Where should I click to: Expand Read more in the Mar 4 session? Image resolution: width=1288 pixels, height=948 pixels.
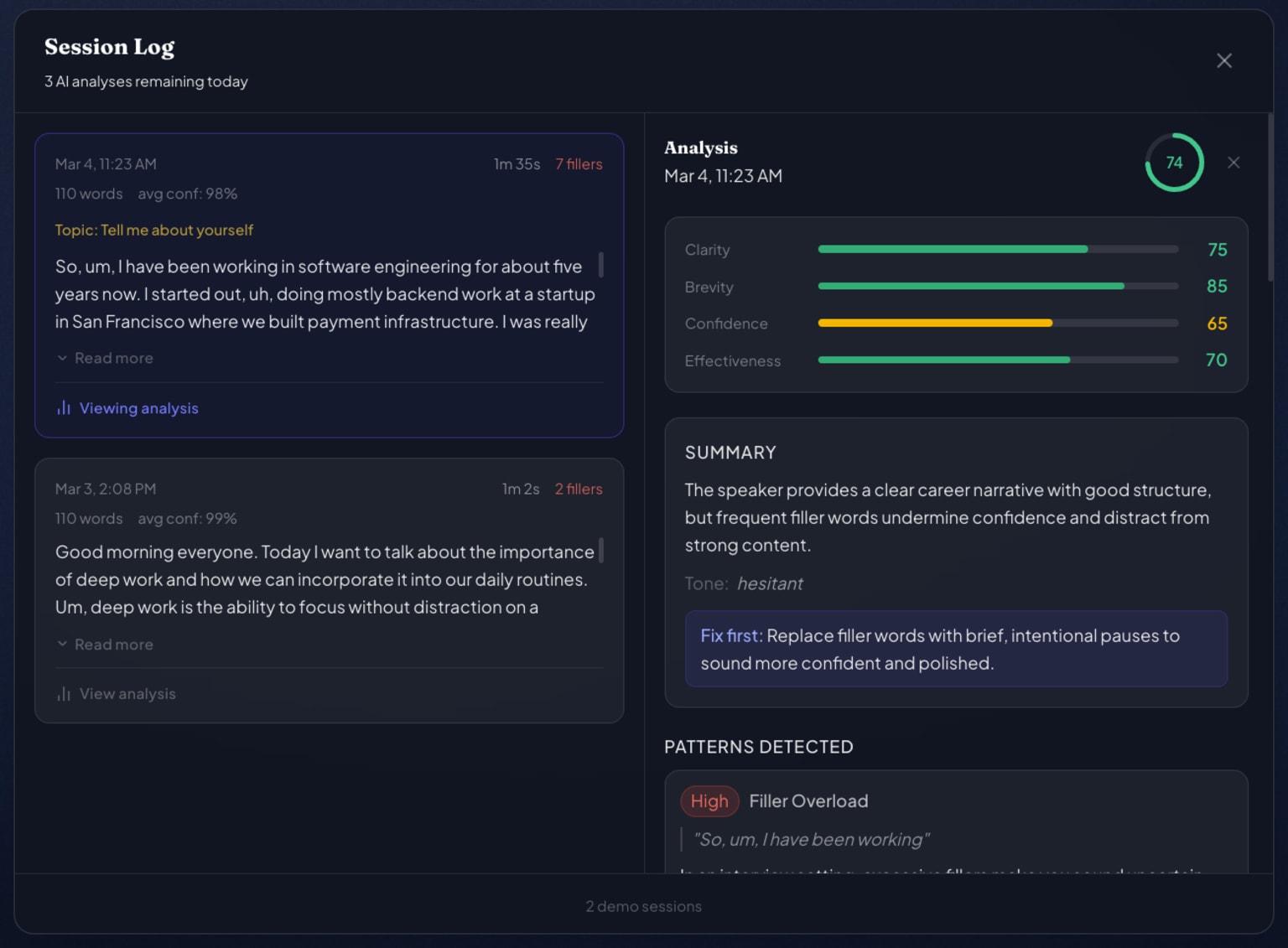pyautogui.click(x=105, y=358)
